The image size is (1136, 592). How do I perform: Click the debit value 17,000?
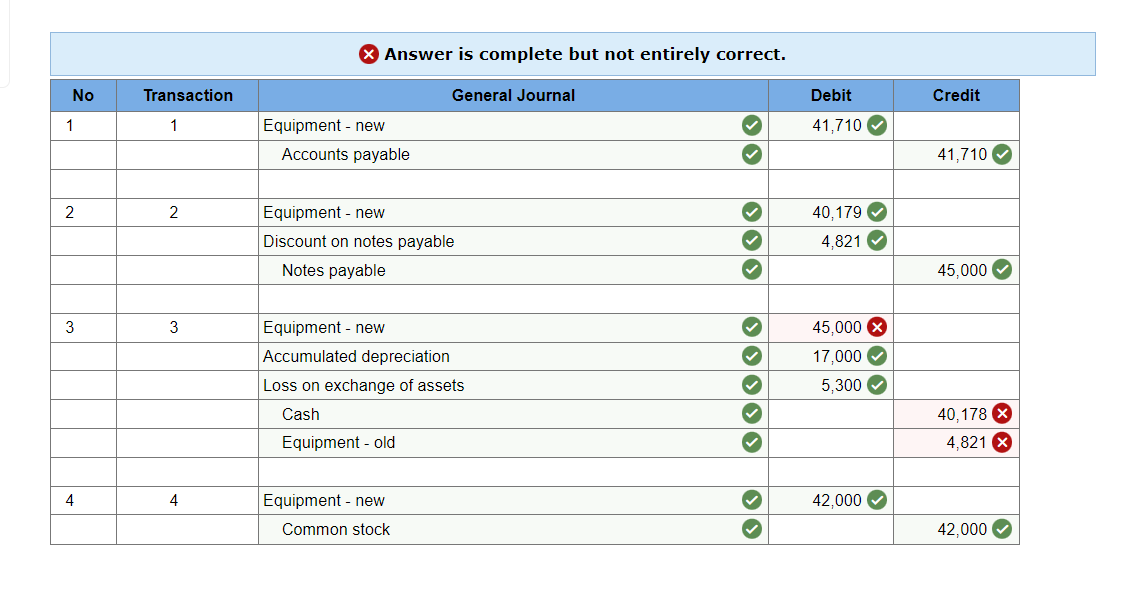coord(837,357)
